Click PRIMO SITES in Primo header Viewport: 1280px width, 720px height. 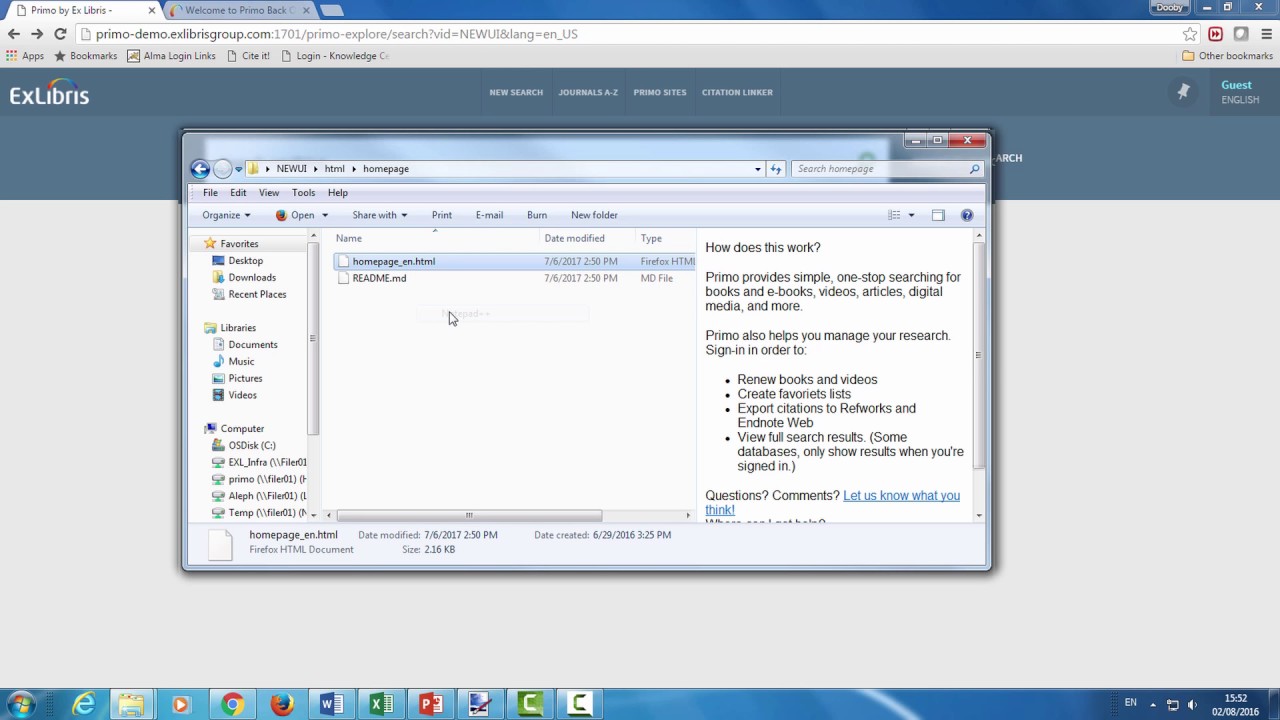point(660,92)
